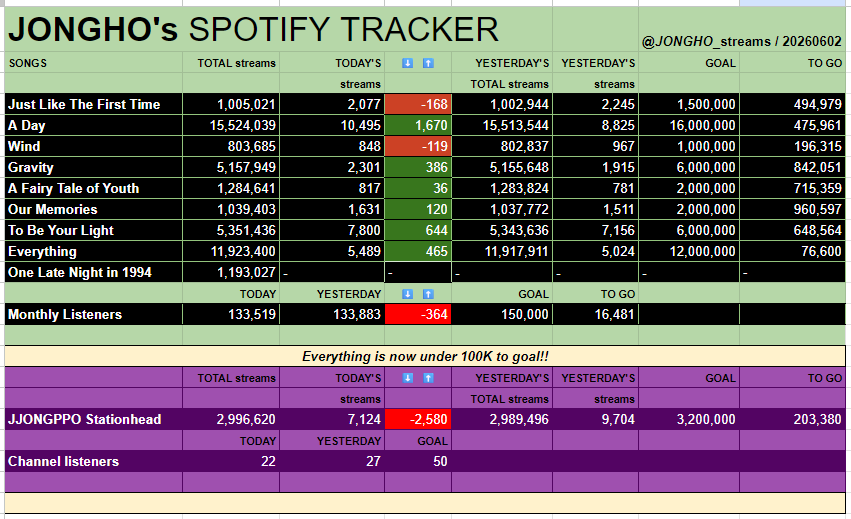The image size is (851, 519).
Task: Select Stationhead yesterday's streams 9,704
Action: click(x=595, y=419)
